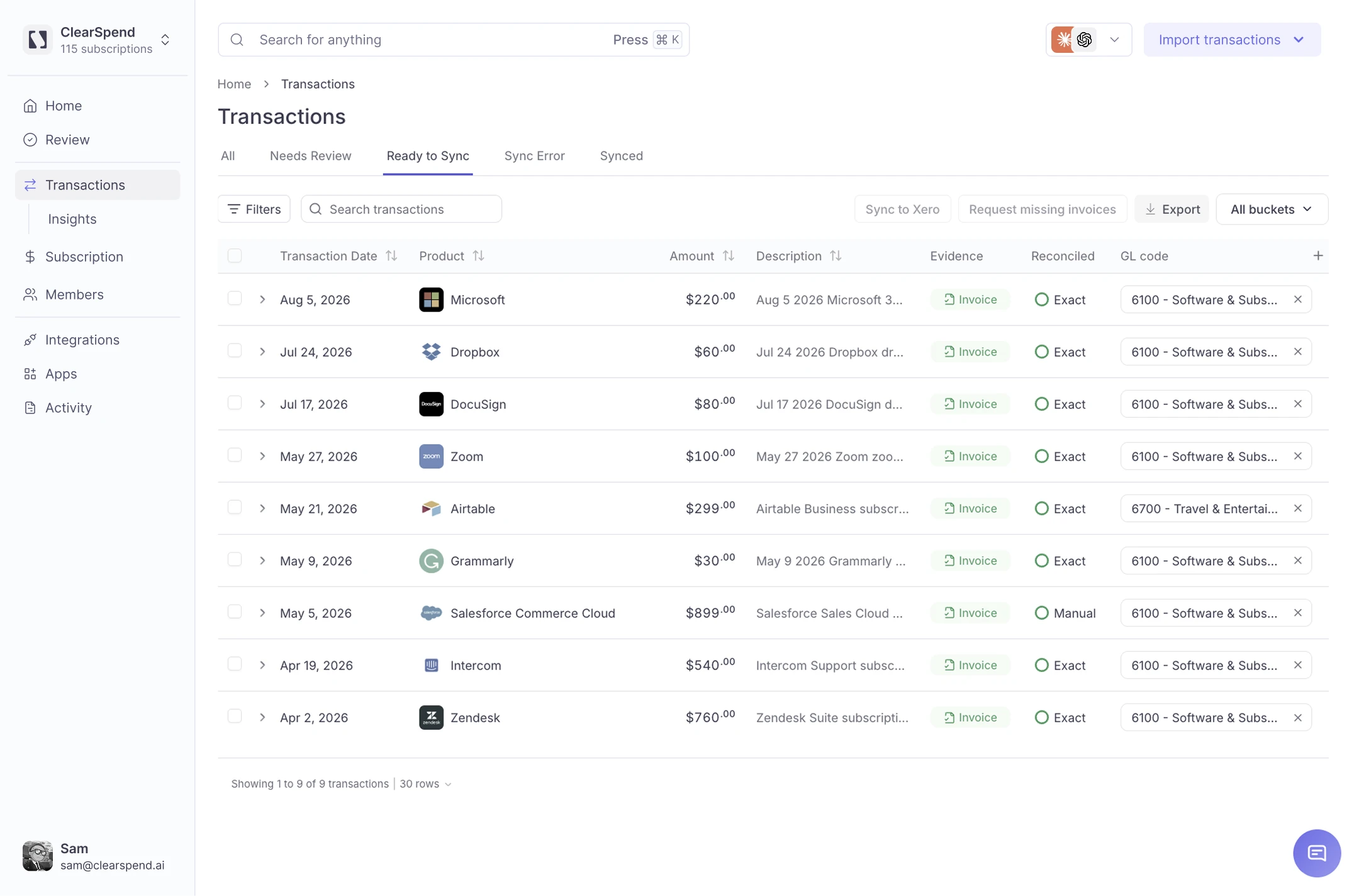Open the chat support bubble icon

coord(1317,853)
